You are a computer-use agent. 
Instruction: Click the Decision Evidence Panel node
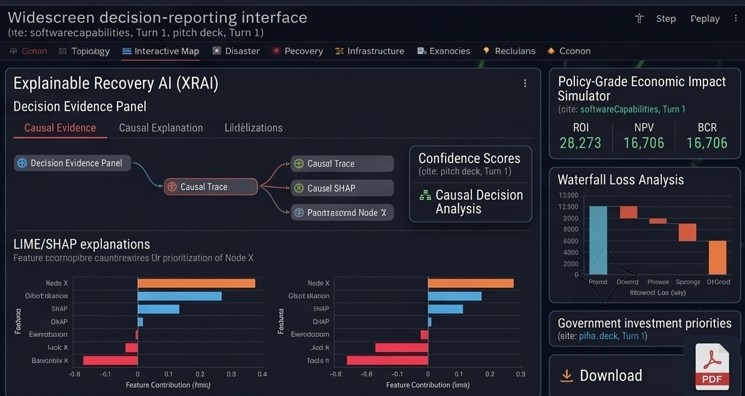[72, 163]
